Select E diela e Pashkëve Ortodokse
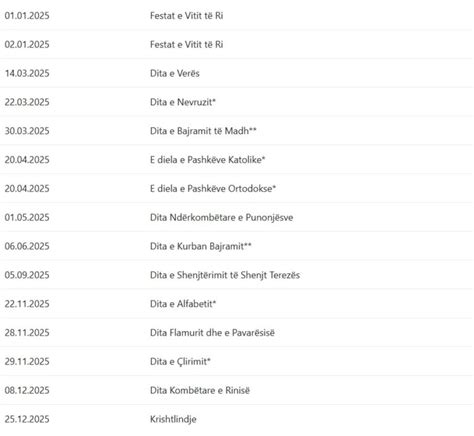This screenshot has height=436, width=474. (213, 188)
